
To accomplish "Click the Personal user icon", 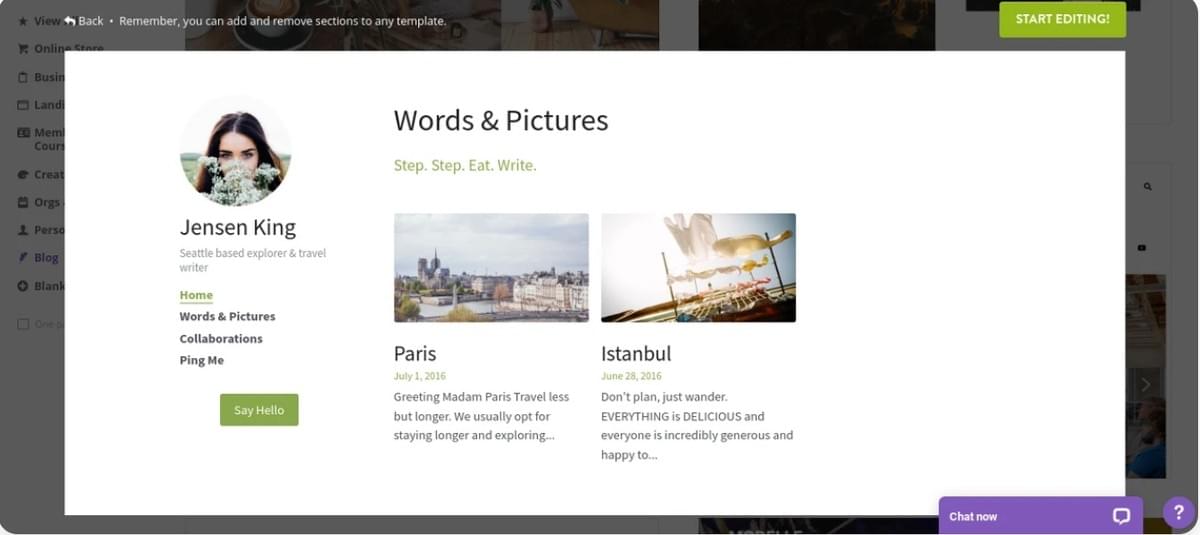I will (23, 230).
